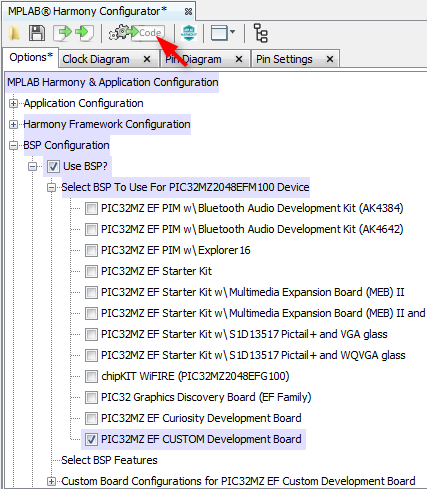This screenshot has width=427, height=489.
Task: Check S1D13517 Pictail+ and WQVGA glass box
Action: [91, 355]
